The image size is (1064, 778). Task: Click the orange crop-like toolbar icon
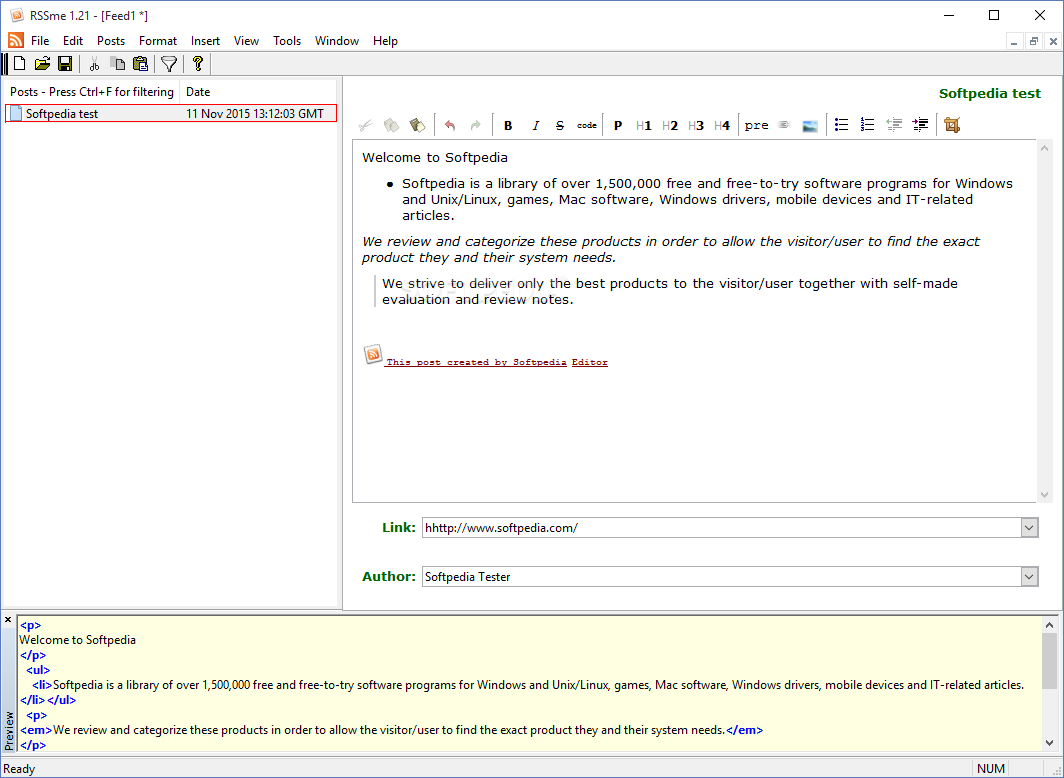952,125
